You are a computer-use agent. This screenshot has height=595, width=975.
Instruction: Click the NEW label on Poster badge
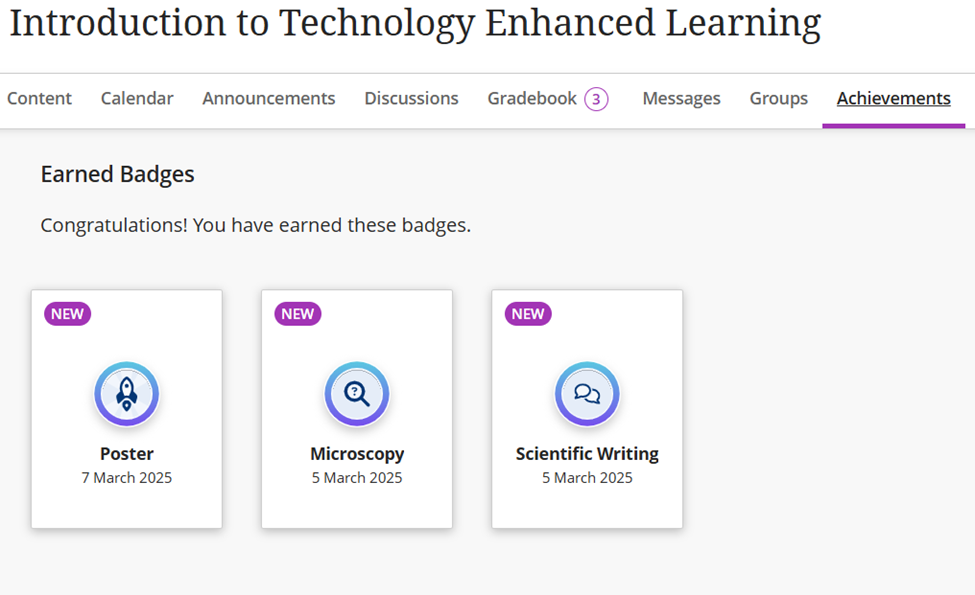(x=67, y=314)
